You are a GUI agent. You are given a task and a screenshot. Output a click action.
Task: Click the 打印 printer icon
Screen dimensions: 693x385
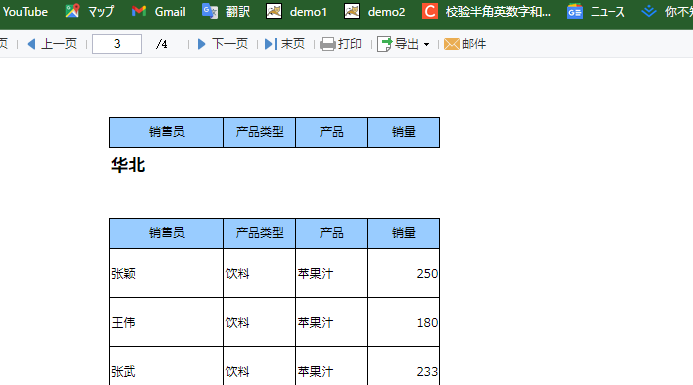click(327, 44)
